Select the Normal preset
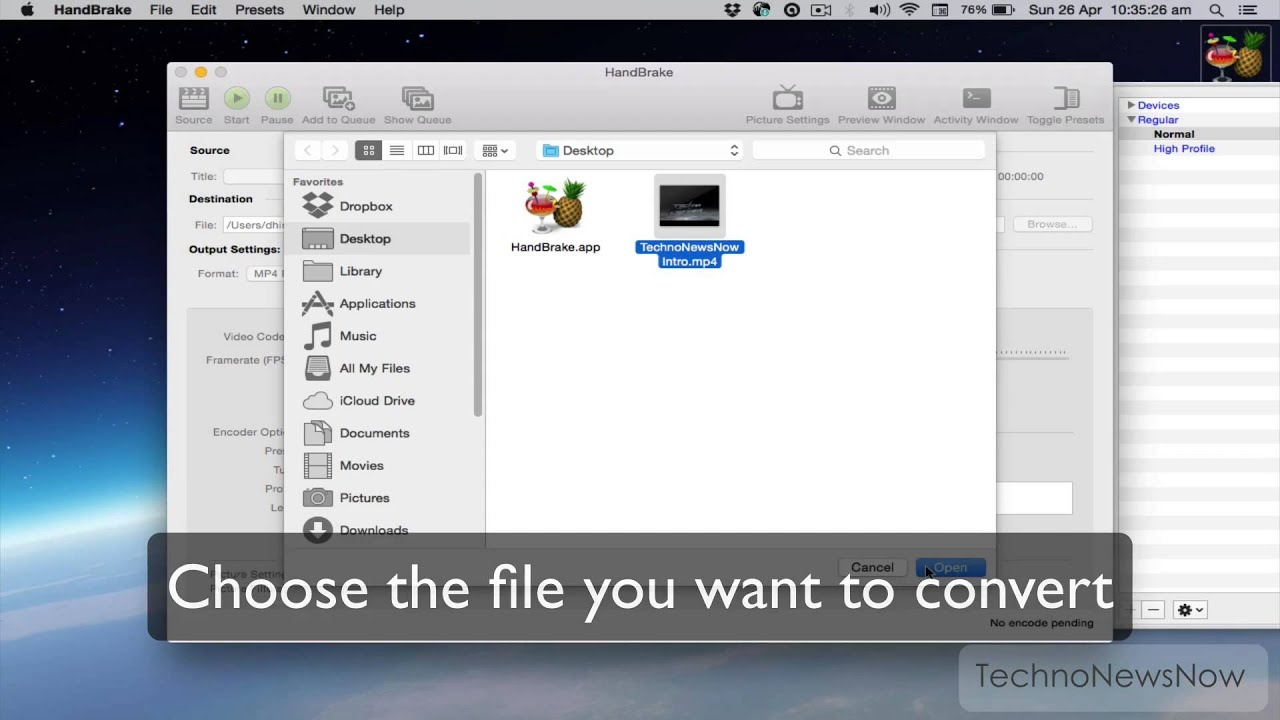 [1174, 134]
